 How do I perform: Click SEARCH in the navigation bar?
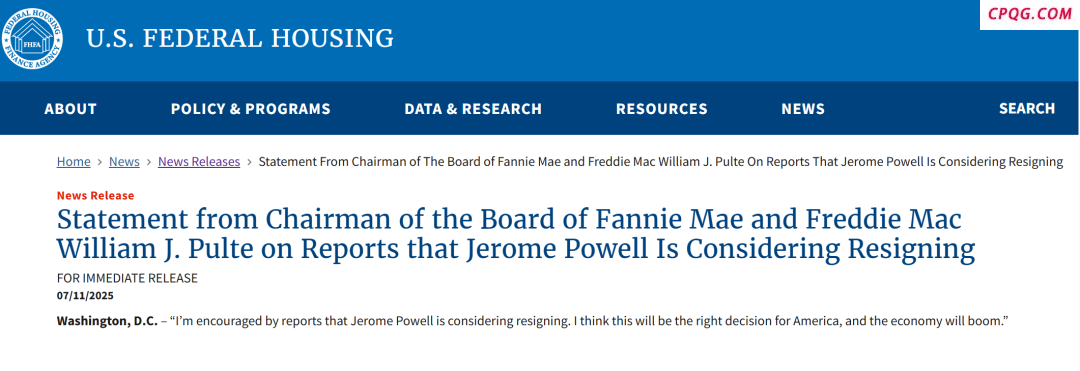(1027, 109)
